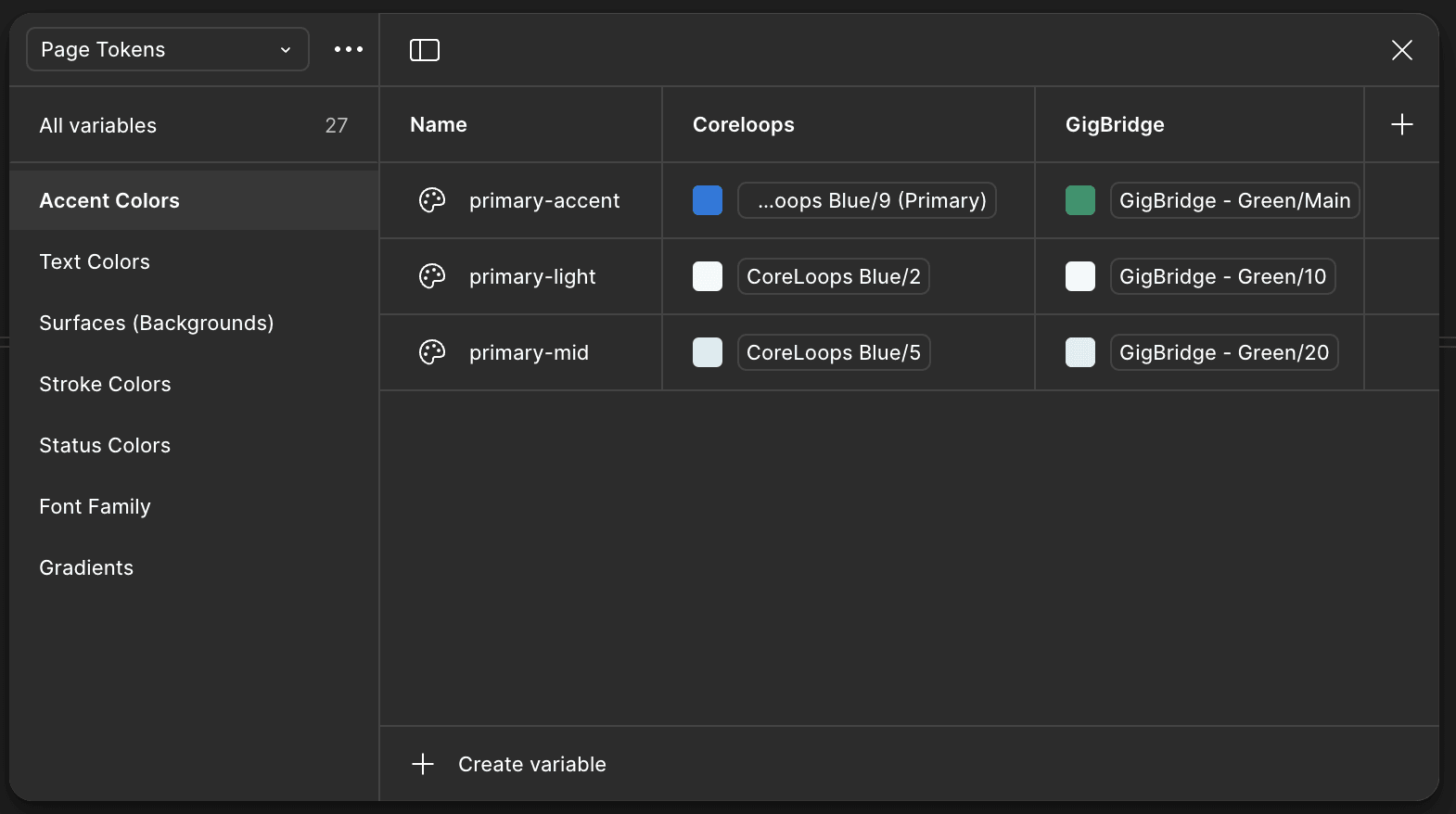Show All variables list
The width and height of the screenshot is (1456, 814).
[98, 125]
